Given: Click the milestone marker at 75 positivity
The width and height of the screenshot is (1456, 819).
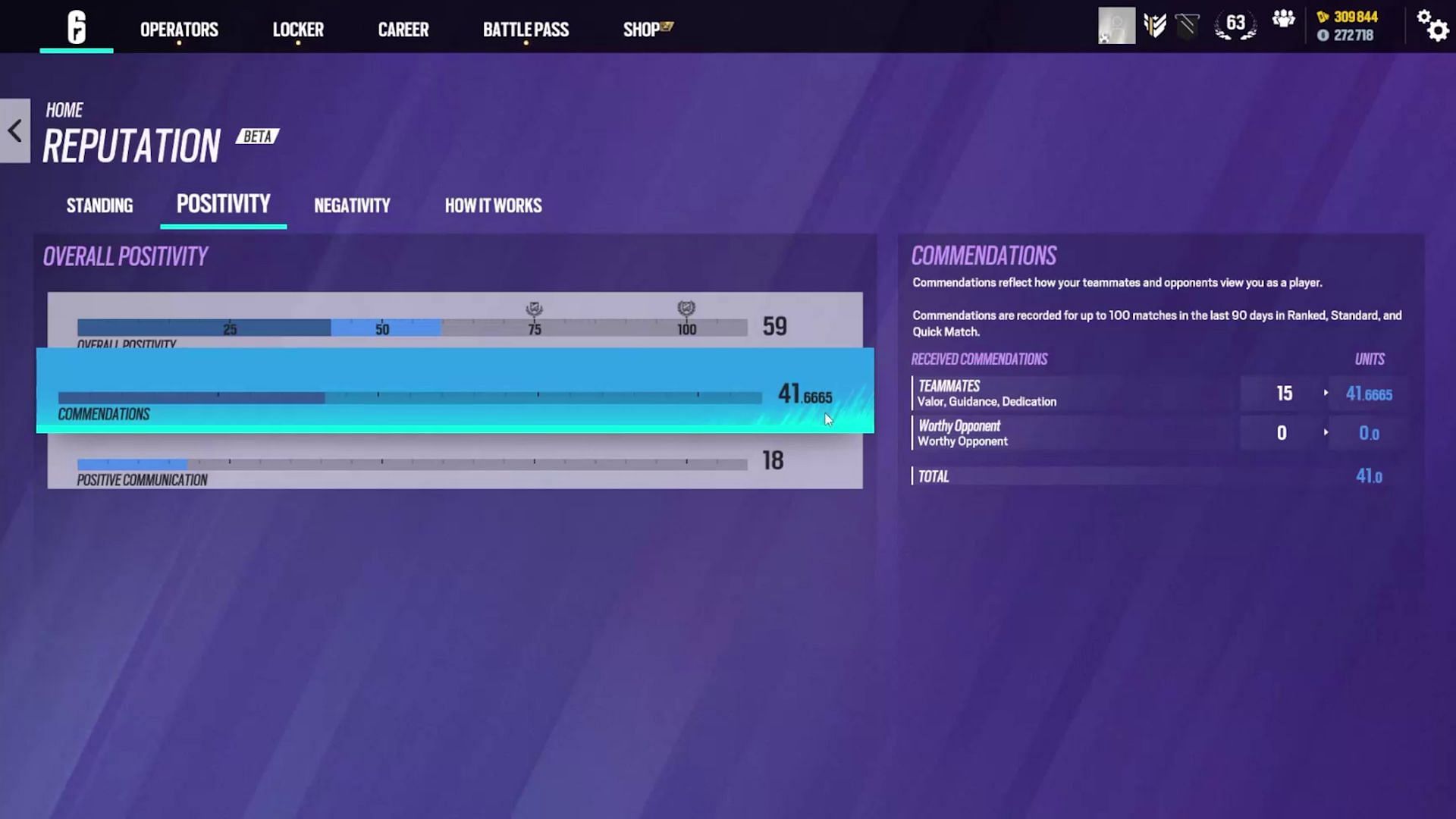Looking at the screenshot, I should point(533,308).
